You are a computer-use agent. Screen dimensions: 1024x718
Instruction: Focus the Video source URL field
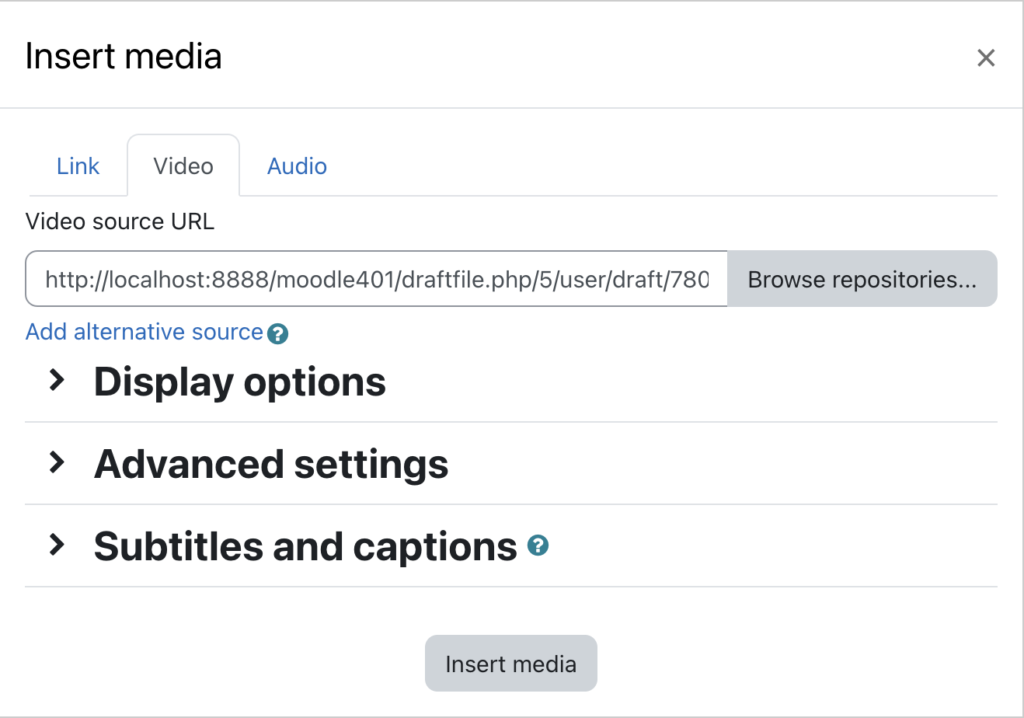[x=376, y=279]
